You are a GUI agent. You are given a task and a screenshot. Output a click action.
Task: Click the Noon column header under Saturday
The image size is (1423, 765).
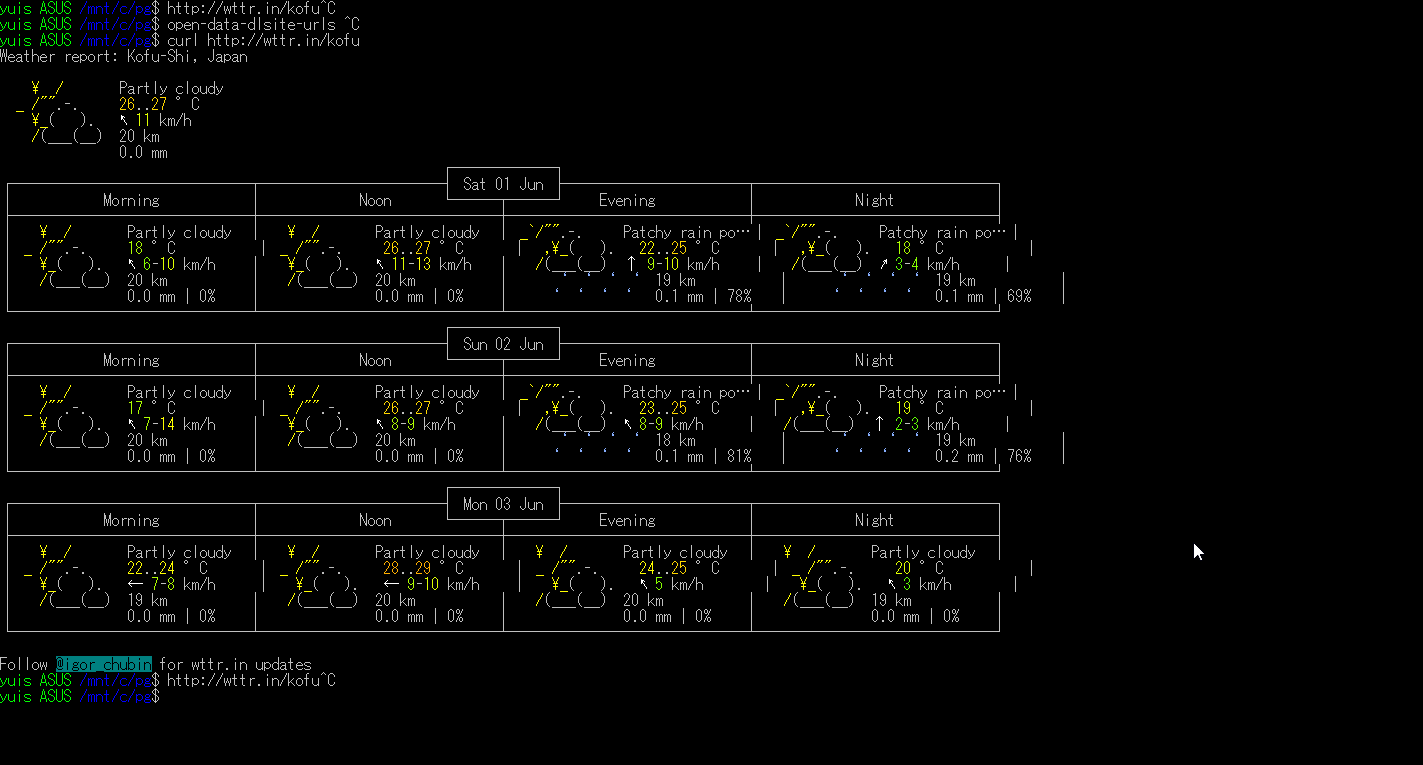tap(375, 201)
